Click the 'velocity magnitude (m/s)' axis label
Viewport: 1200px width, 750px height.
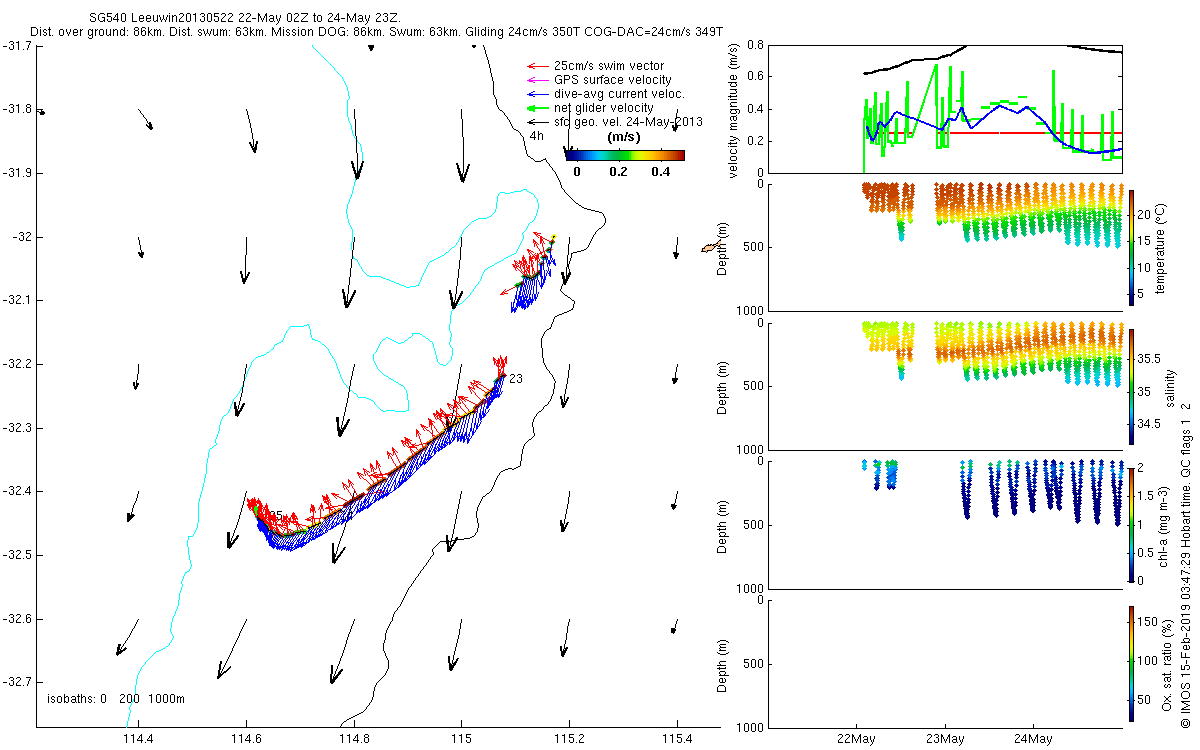[734, 110]
